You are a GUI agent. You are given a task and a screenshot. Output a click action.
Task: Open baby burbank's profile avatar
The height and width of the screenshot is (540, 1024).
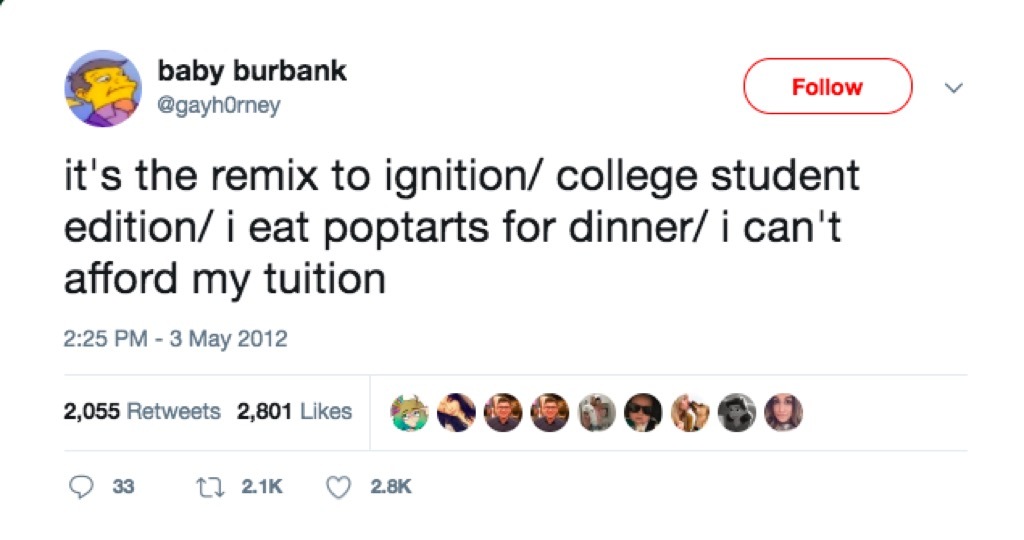tap(104, 89)
